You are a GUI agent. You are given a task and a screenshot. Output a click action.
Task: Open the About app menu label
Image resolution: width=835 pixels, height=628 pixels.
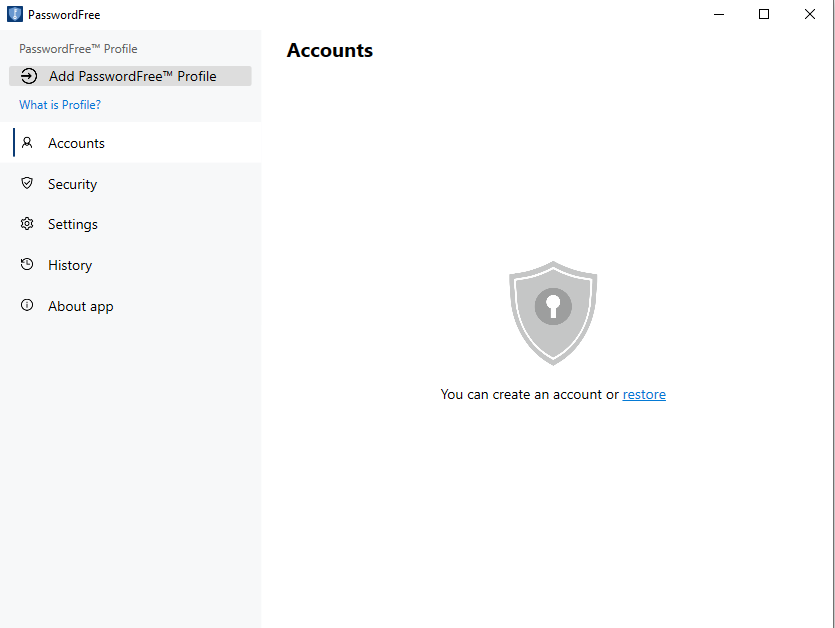point(81,306)
